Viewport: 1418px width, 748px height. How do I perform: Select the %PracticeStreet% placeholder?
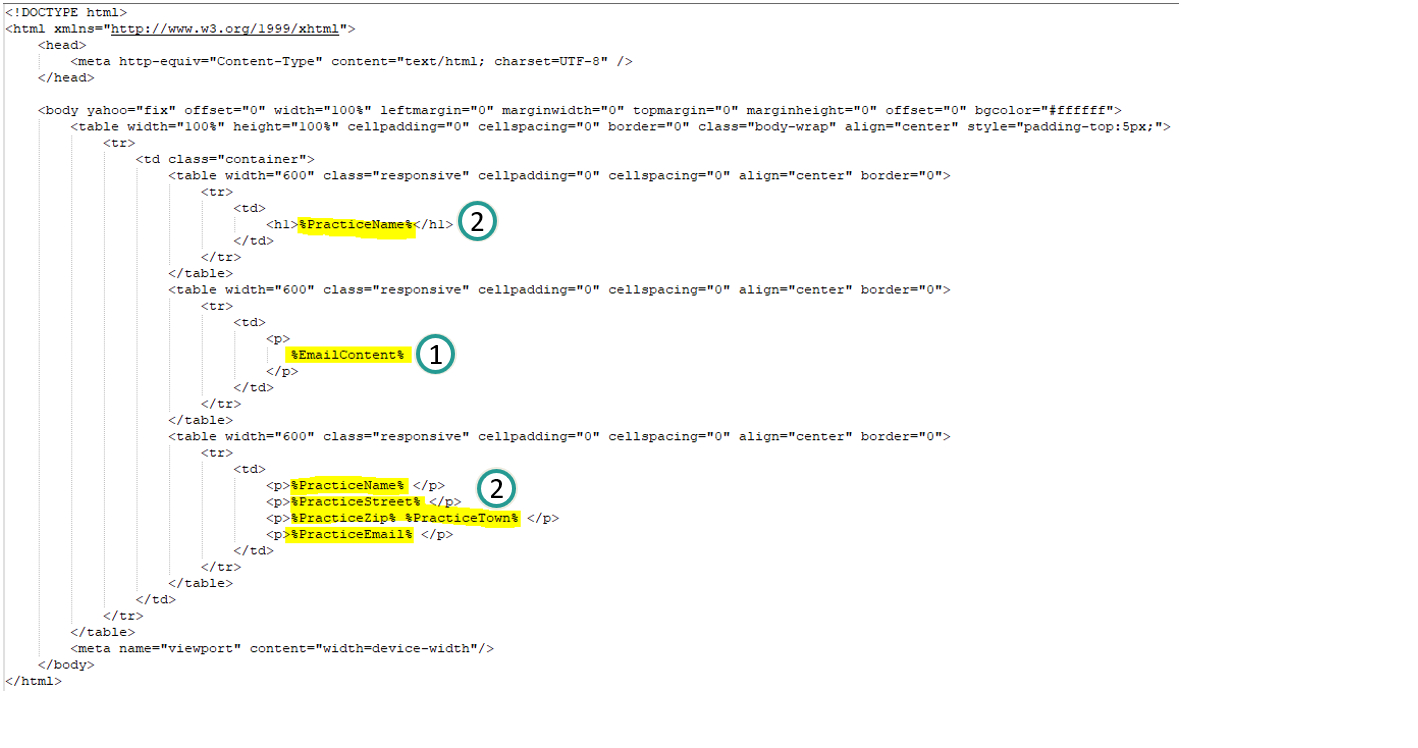356,502
